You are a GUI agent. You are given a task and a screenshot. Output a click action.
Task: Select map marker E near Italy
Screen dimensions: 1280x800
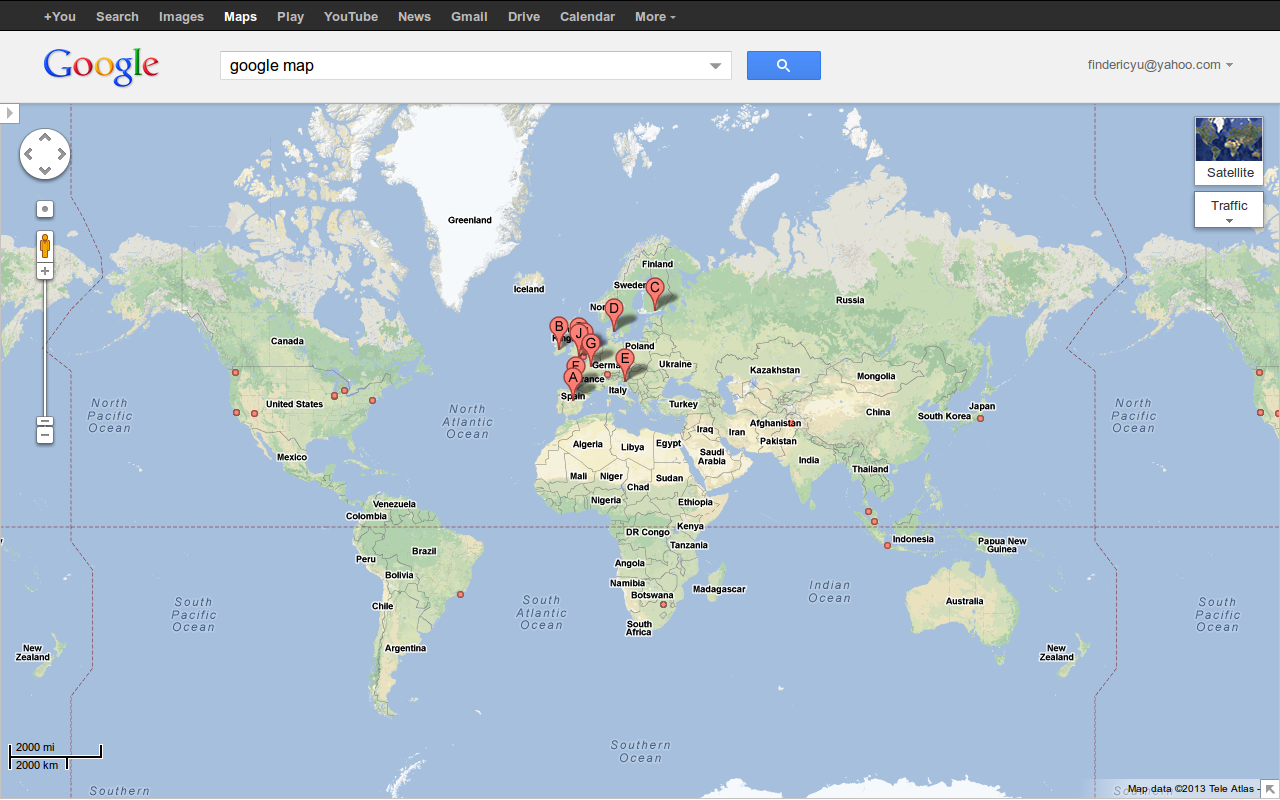coord(625,361)
